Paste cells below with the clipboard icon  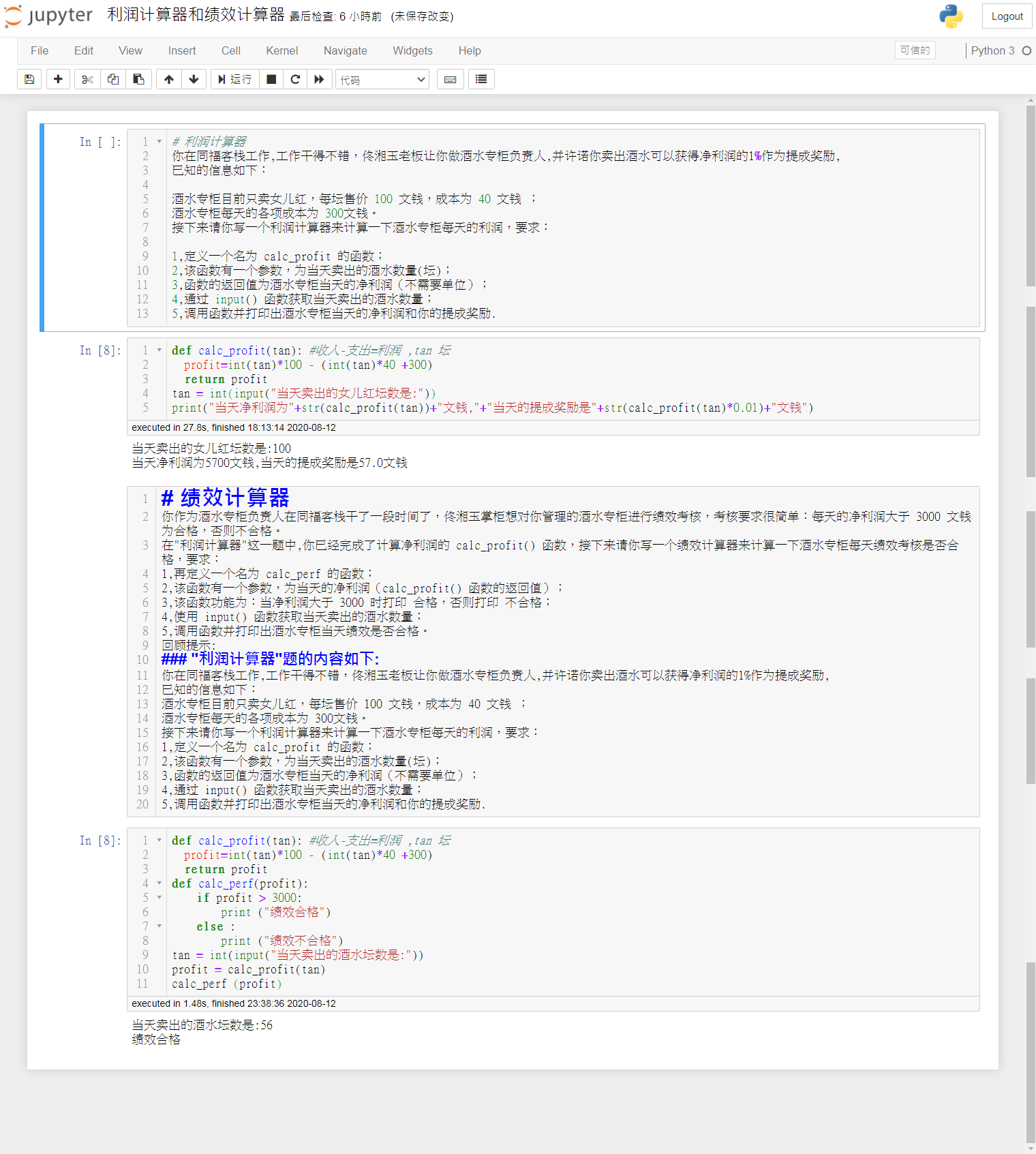pyautogui.click(x=138, y=80)
